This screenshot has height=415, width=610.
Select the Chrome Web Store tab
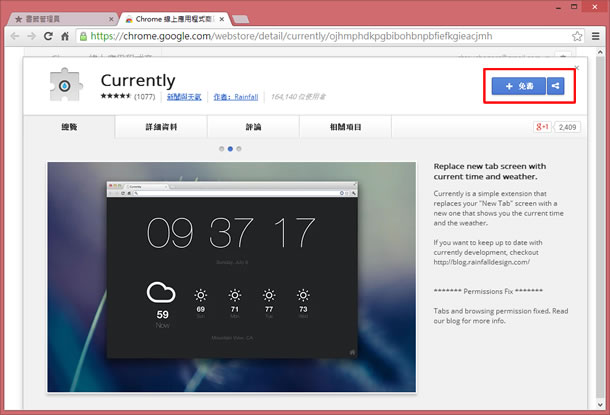(x=175, y=19)
